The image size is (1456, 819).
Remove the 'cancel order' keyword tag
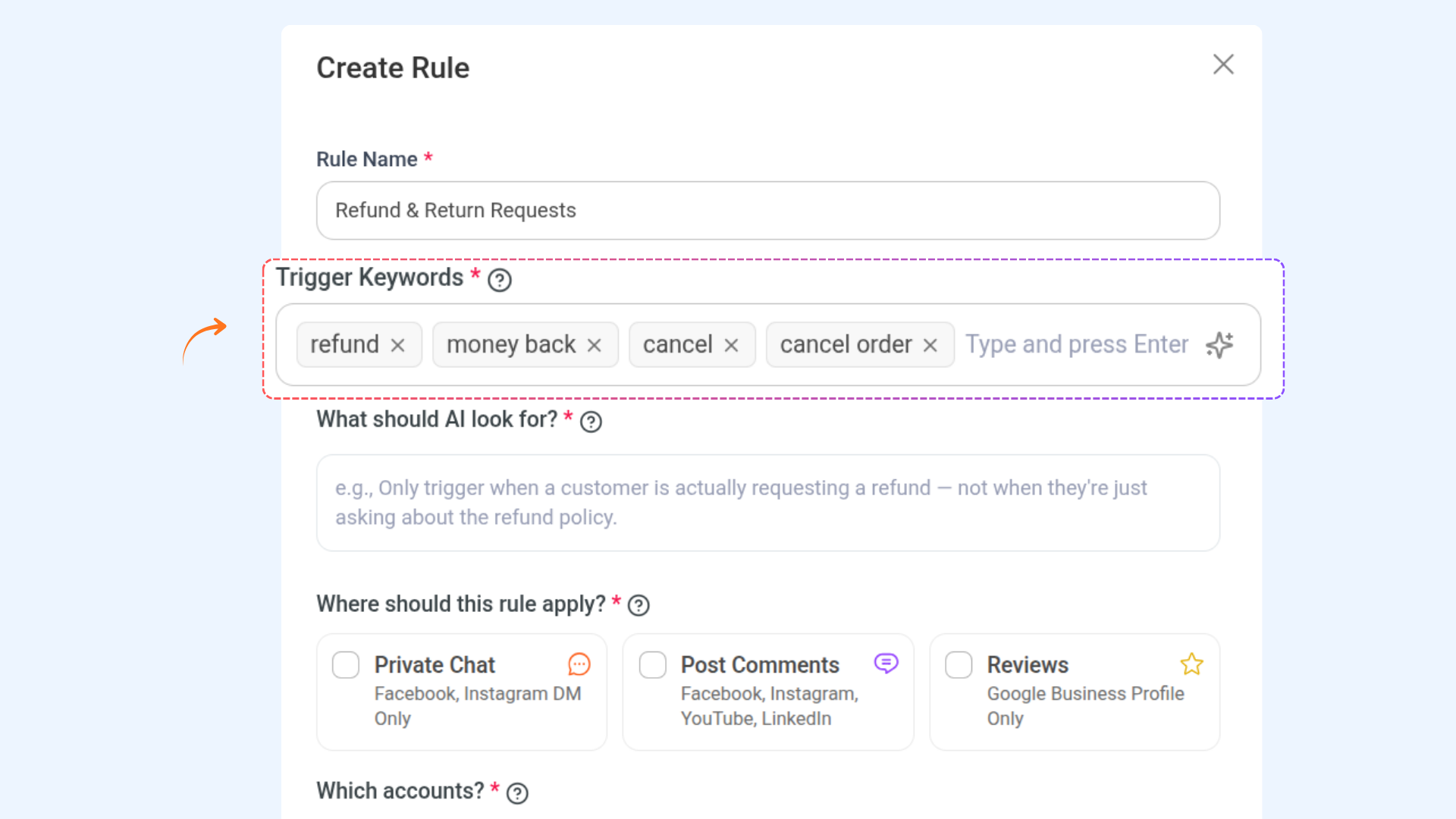click(x=930, y=346)
